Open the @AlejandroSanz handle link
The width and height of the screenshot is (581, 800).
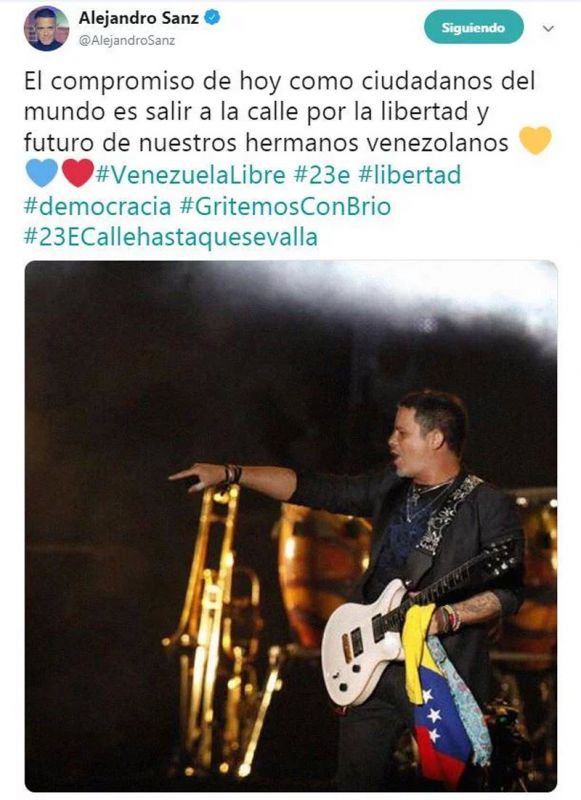click(127, 41)
